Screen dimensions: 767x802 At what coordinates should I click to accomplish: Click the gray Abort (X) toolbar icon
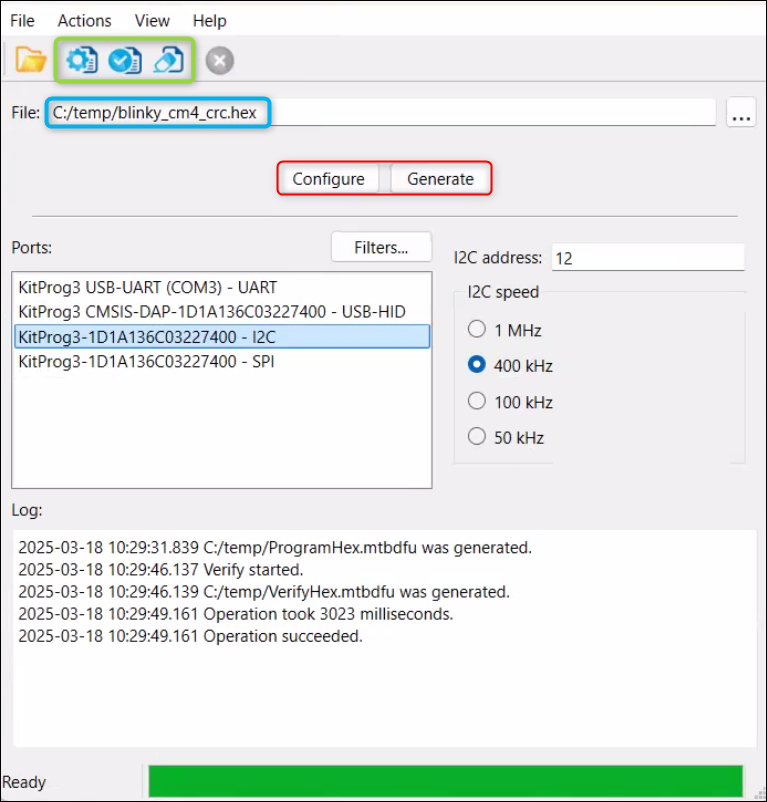point(220,60)
